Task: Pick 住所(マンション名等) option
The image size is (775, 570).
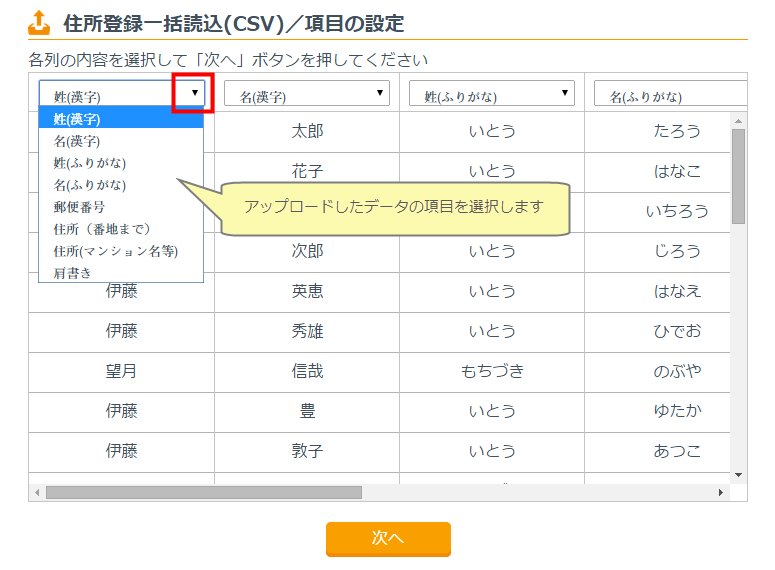Action: (121, 250)
